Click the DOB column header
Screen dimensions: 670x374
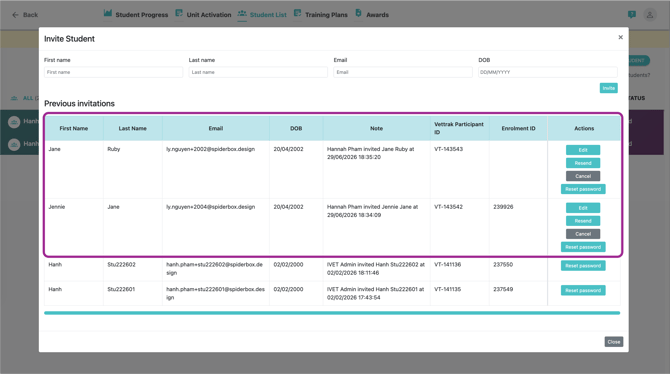pos(296,128)
